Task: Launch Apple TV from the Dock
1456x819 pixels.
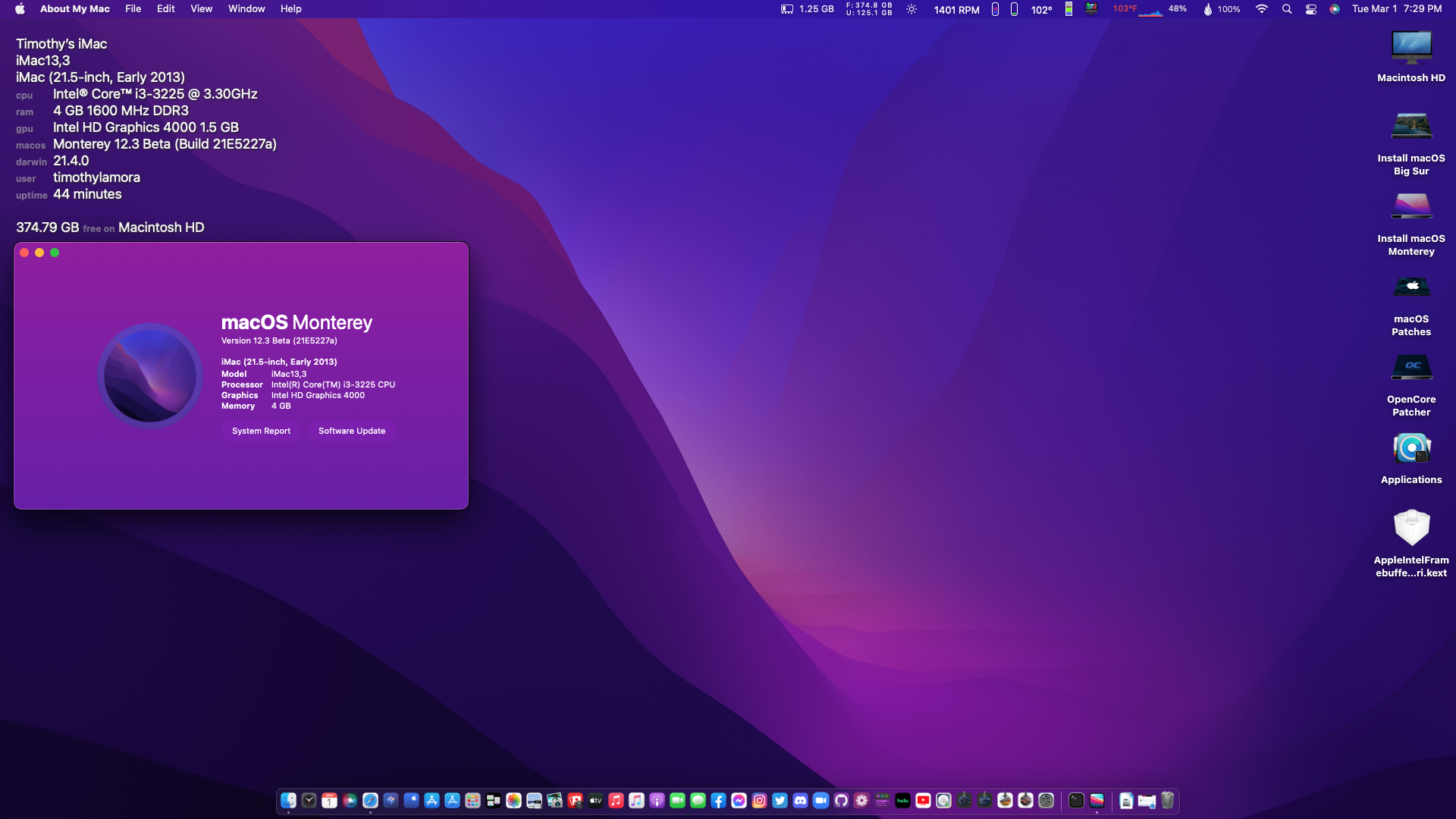Action: tap(596, 800)
